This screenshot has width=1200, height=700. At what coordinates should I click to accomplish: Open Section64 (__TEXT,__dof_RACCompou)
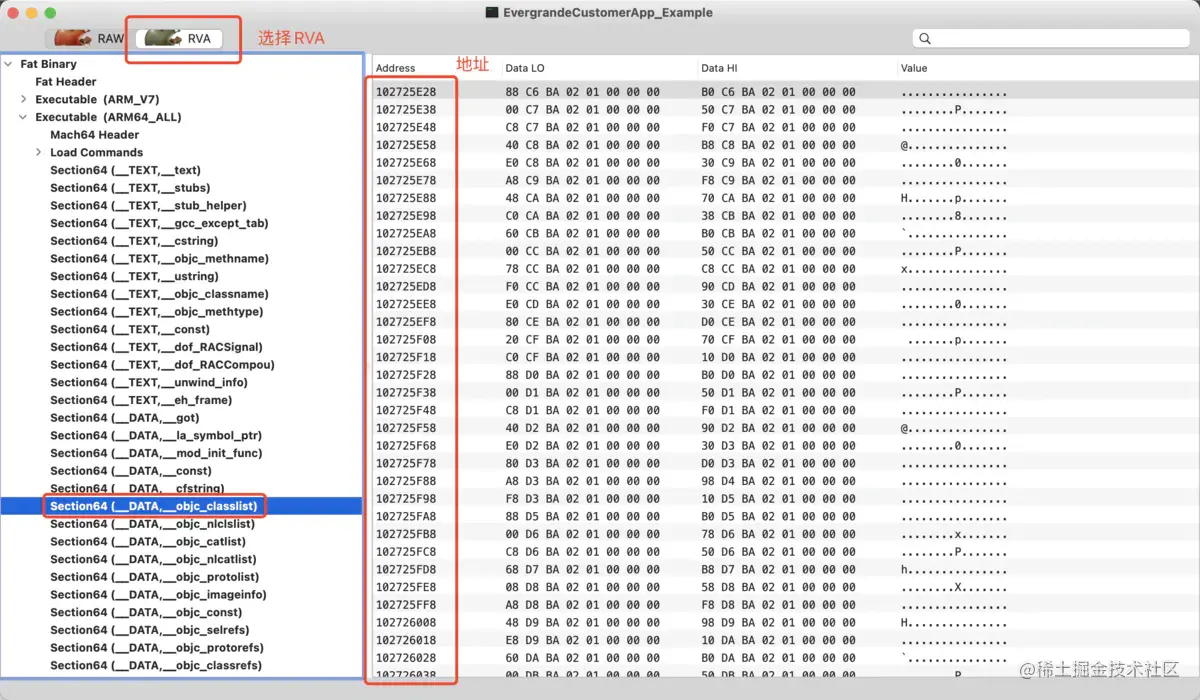click(162, 364)
